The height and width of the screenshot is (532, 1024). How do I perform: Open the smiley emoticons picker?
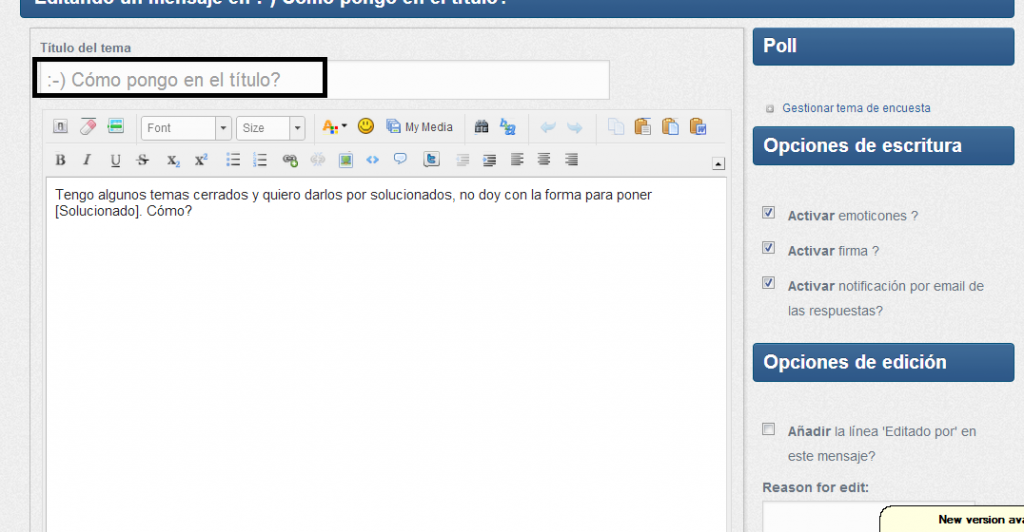pos(366,126)
